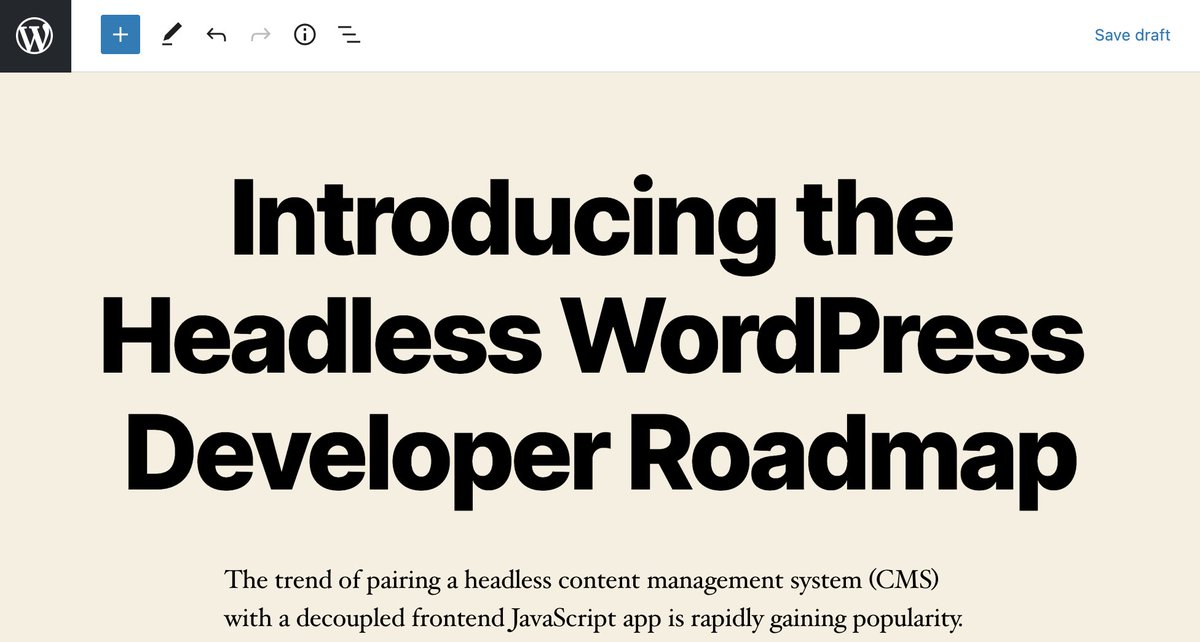Click the redo arrow icon
This screenshot has height=642, width=1200.
[x=260, y=35]
